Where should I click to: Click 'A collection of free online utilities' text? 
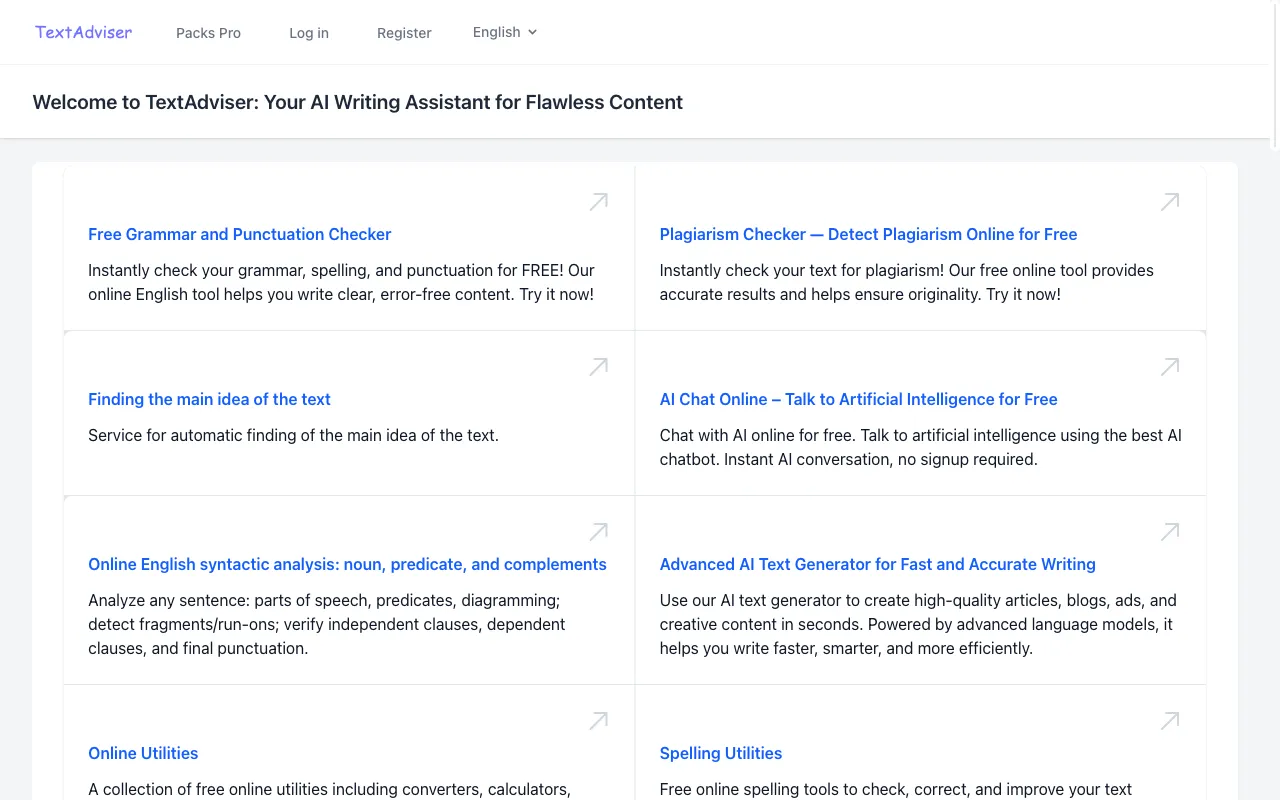pyautogui.click(x=329, y=789)
